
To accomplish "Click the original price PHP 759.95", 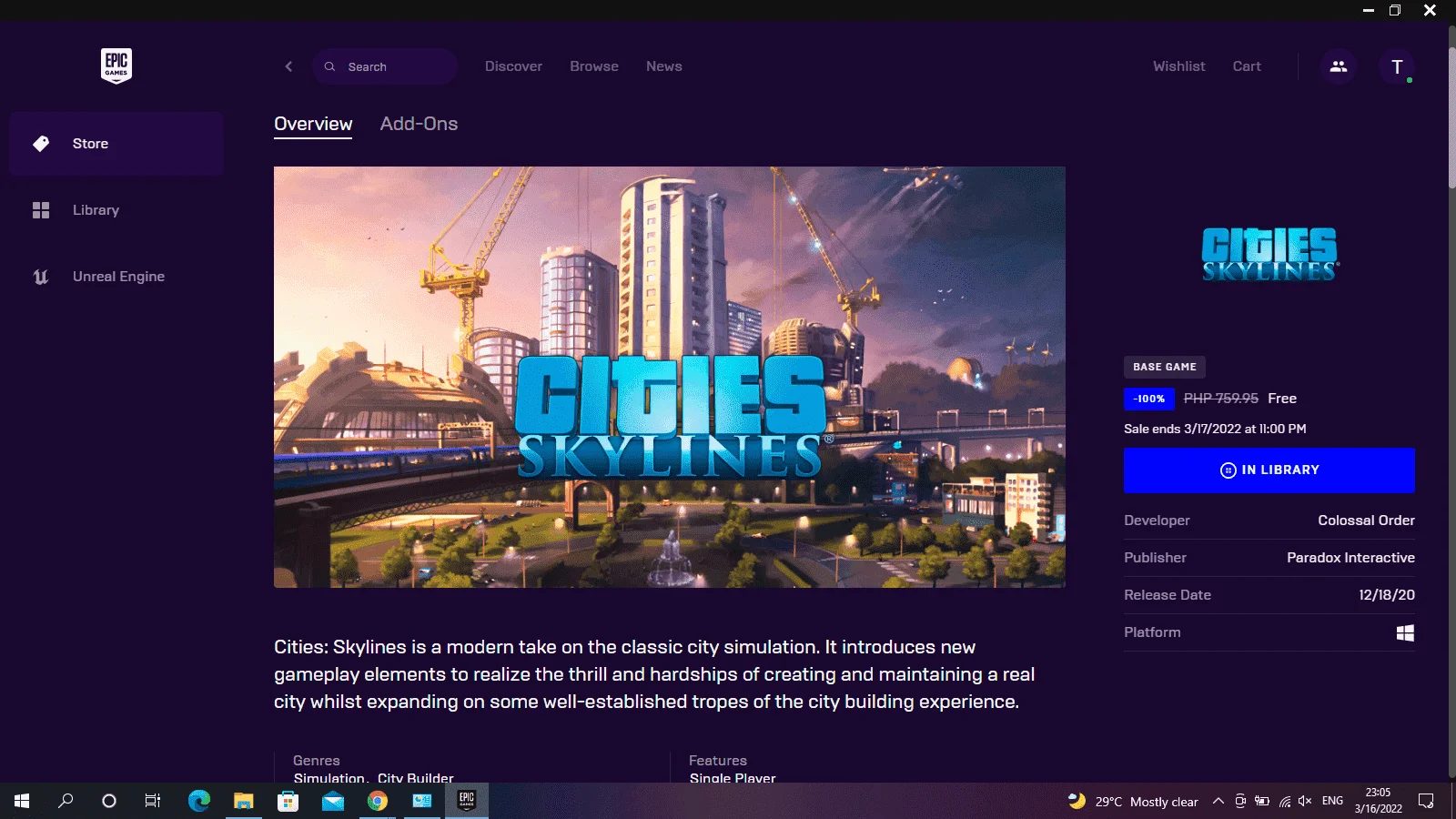I will [1221, 399].
